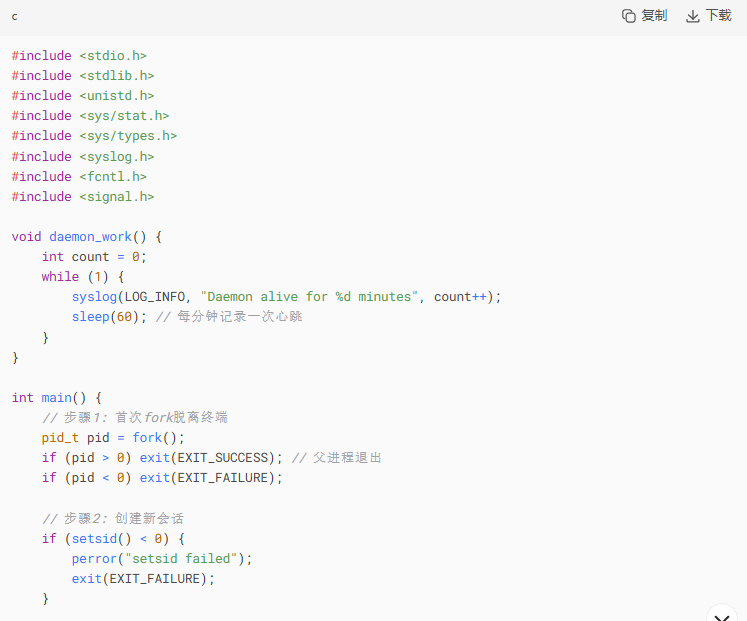
Task: Click the 下载 download label
Action: tap(718, 16)
